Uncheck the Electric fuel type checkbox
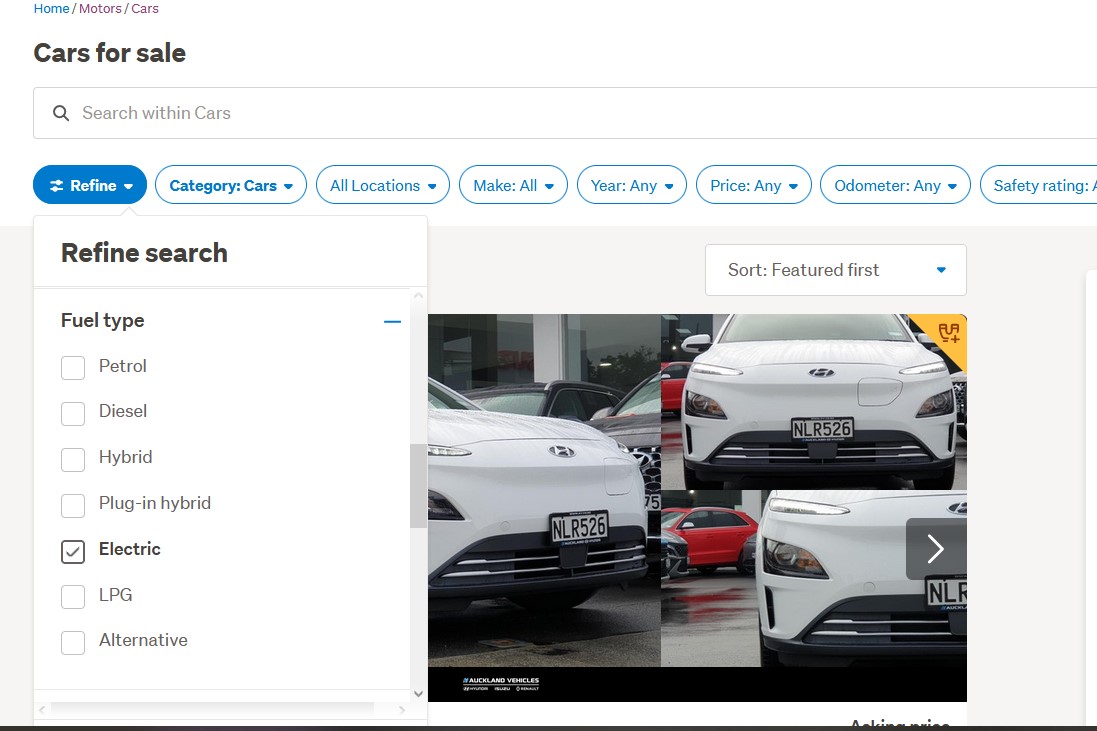1097x731 pixels. click(73, 550)
